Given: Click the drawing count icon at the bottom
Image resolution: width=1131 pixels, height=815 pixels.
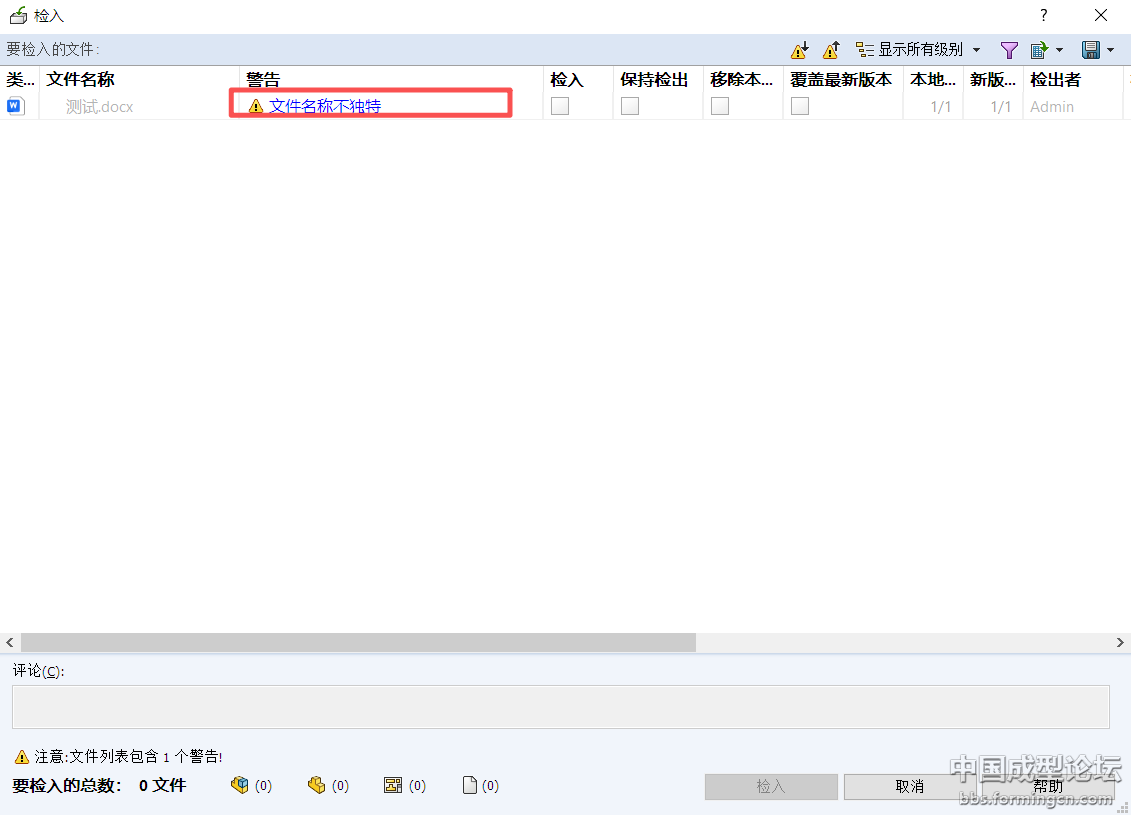Looking at the screenshot, I should tap(393, 786).
